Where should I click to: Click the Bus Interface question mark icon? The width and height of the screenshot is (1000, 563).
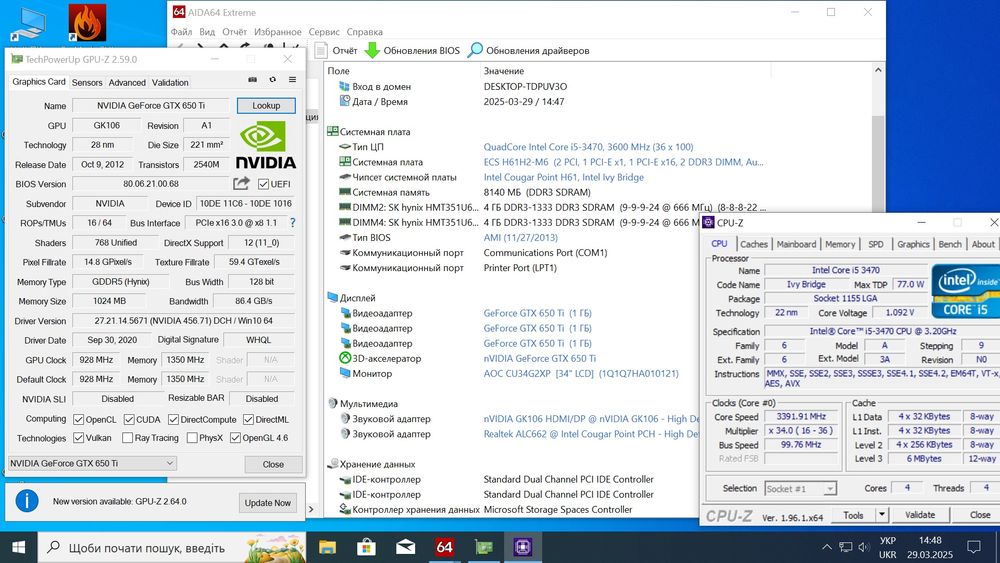pos(293,223)
